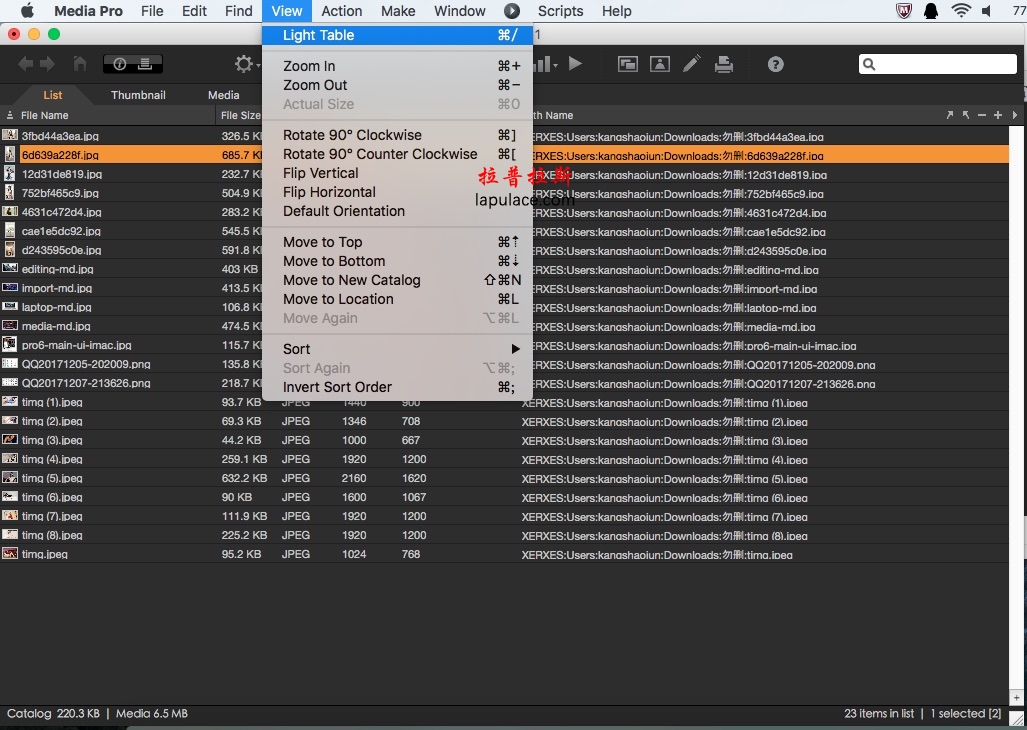Go forward with the right arrow toolbar icon
Viewport: 1027px width, 730px height.
47,64
